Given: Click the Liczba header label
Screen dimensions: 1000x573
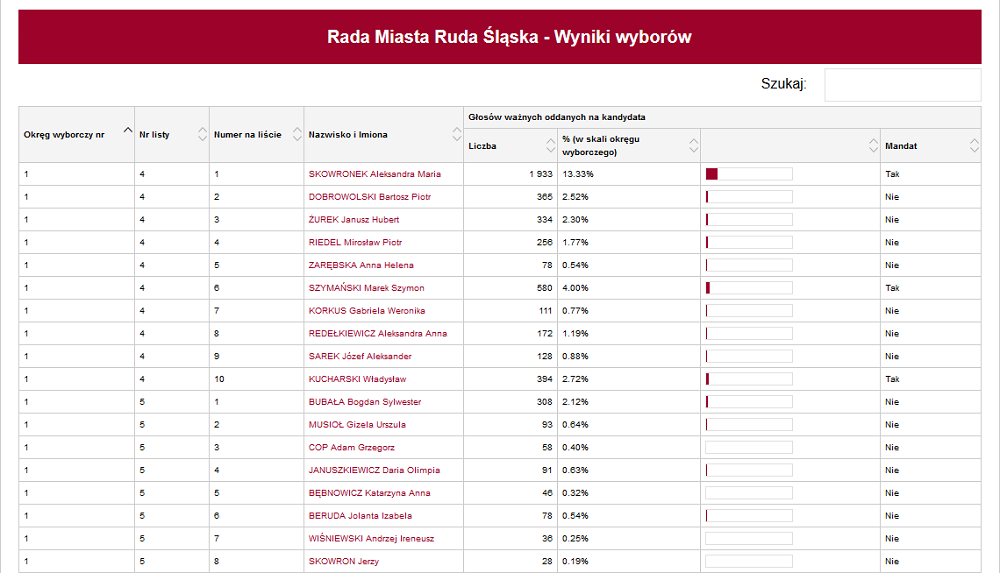Looking at the screenshot, I should (x=482, y=146).
